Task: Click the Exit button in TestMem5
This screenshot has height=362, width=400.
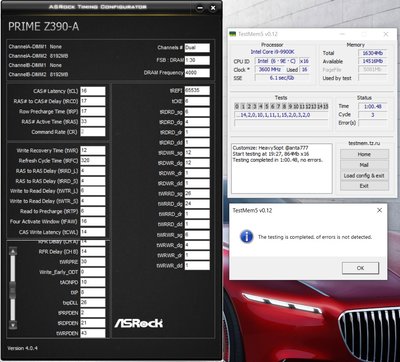Action: point(364,186)
